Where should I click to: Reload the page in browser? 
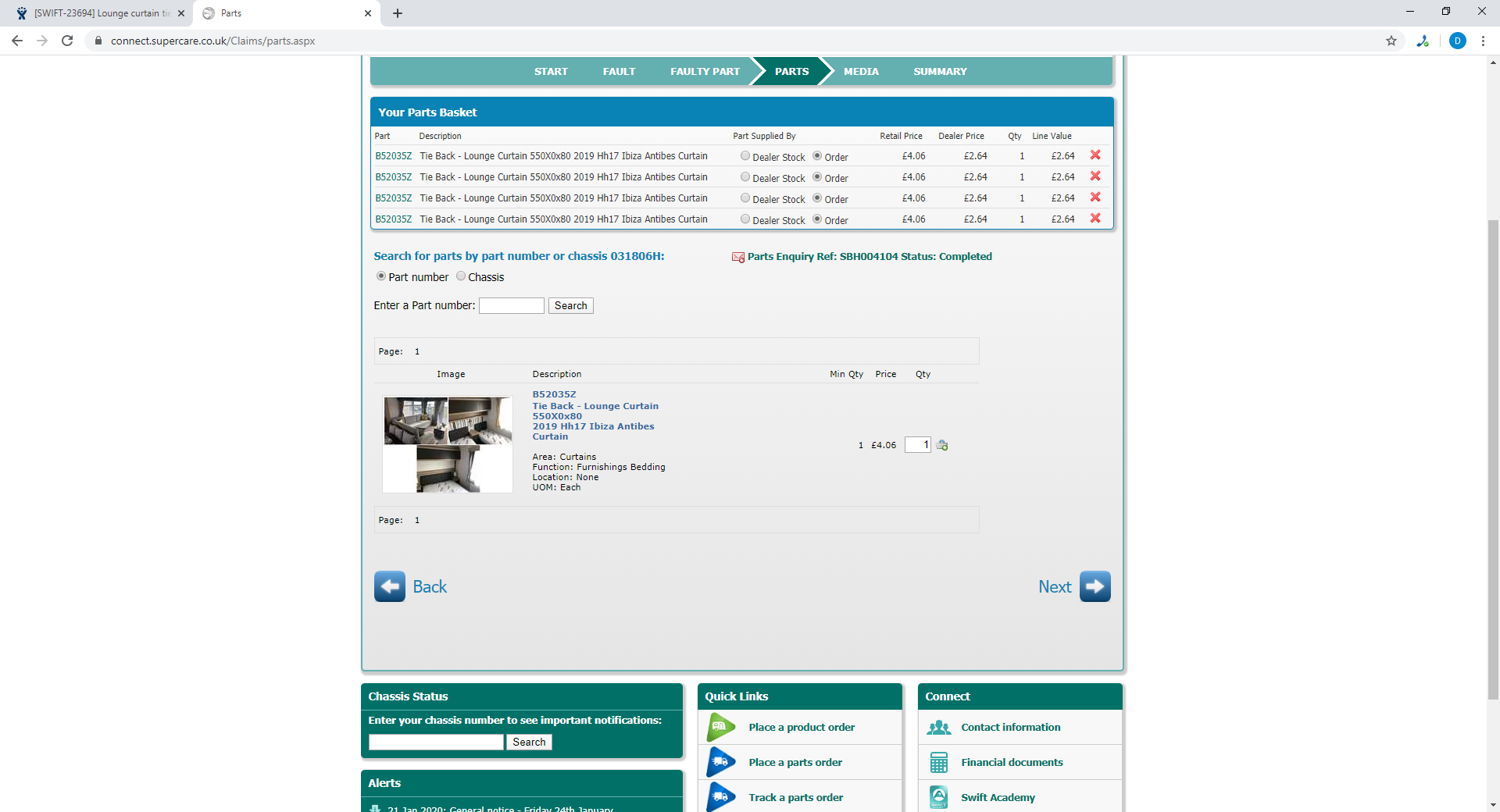click(67, 41)
